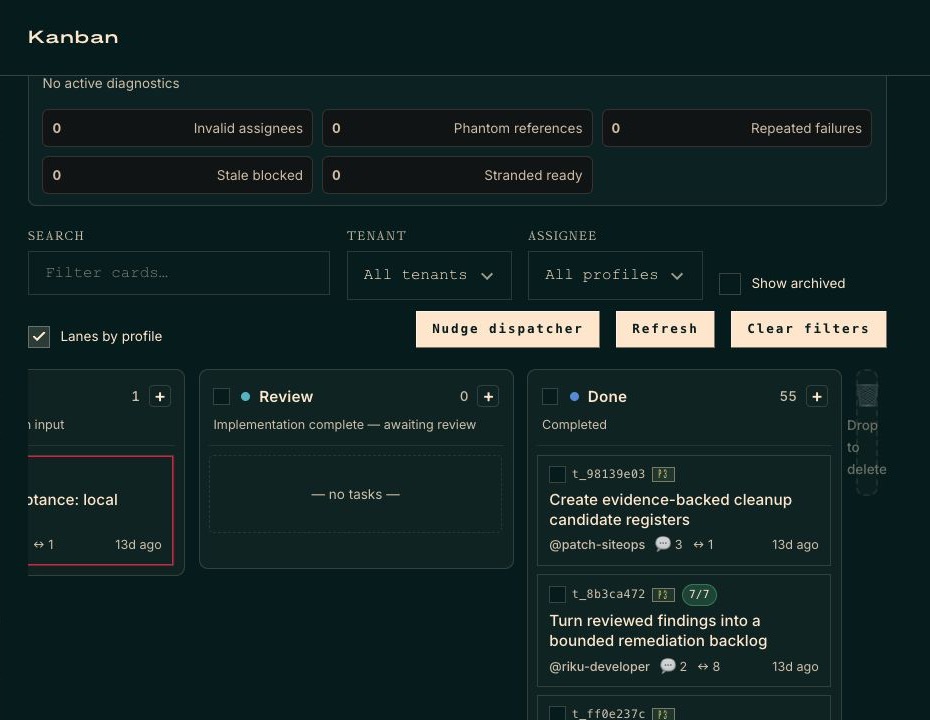Open the red-bordered card ending 'local'
The image size is (930, 720).
click(100, 510)
